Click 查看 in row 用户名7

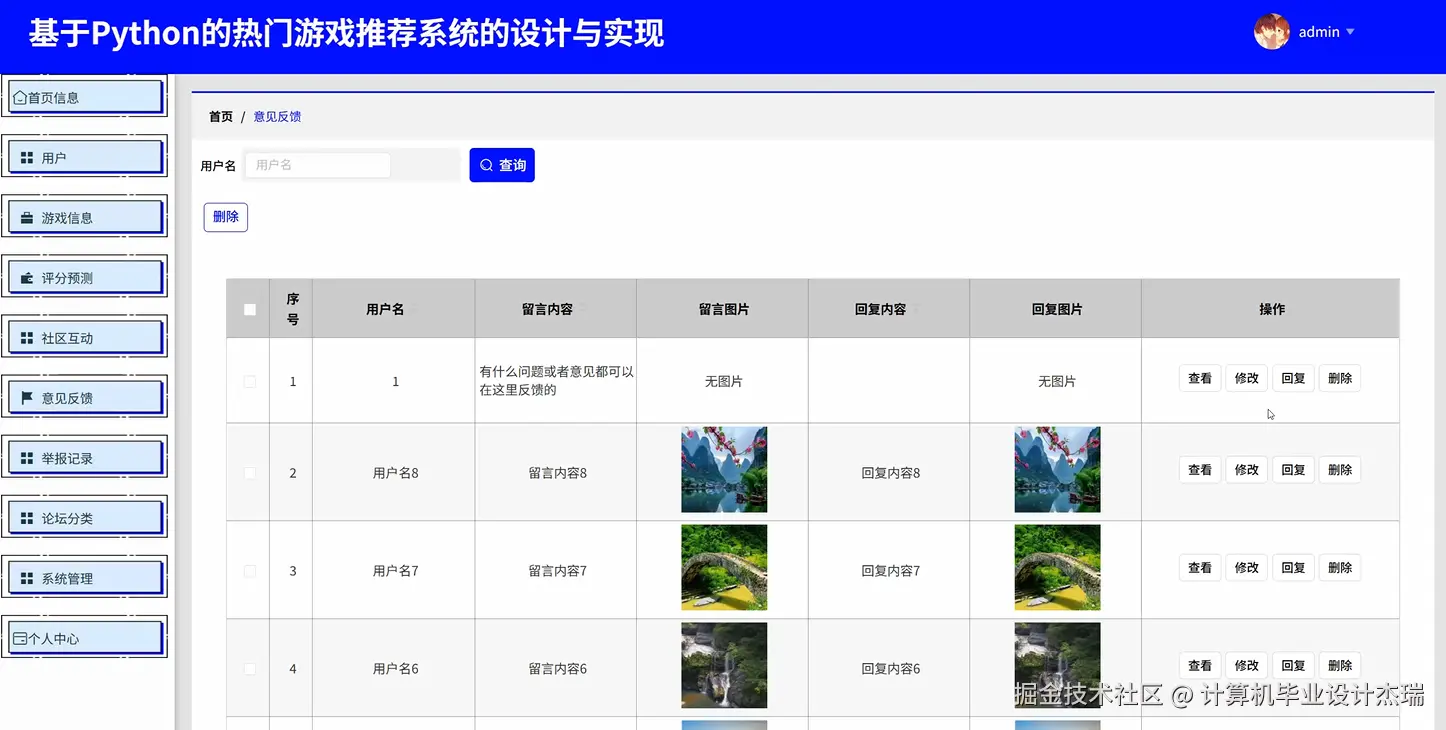tap(1200, 568)
